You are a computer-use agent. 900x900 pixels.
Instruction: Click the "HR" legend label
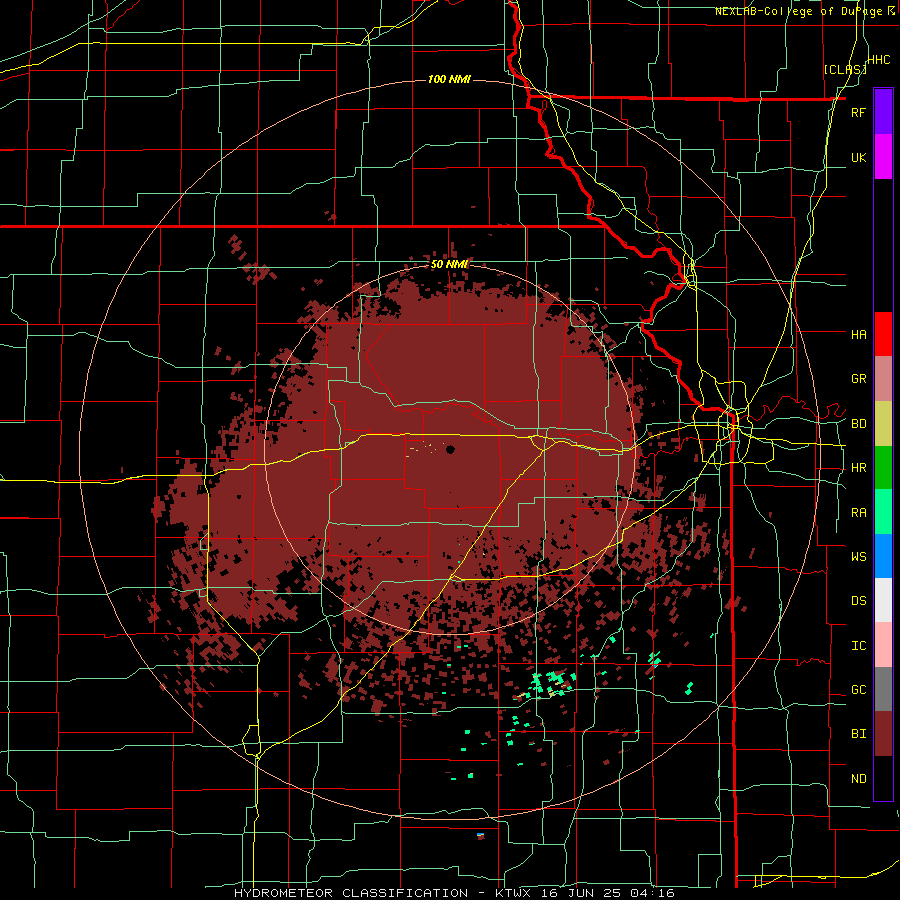[858, 468]
